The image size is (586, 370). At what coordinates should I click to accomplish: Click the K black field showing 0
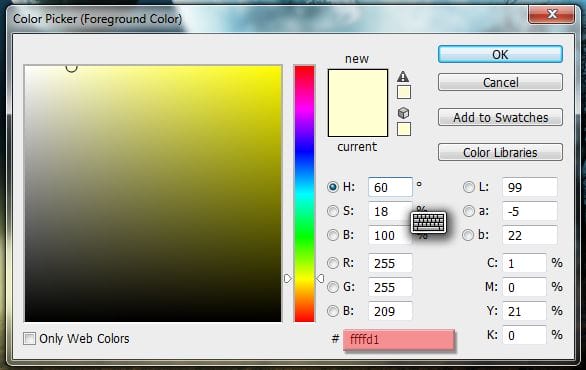pyautogui.click(x=524, y=335)
